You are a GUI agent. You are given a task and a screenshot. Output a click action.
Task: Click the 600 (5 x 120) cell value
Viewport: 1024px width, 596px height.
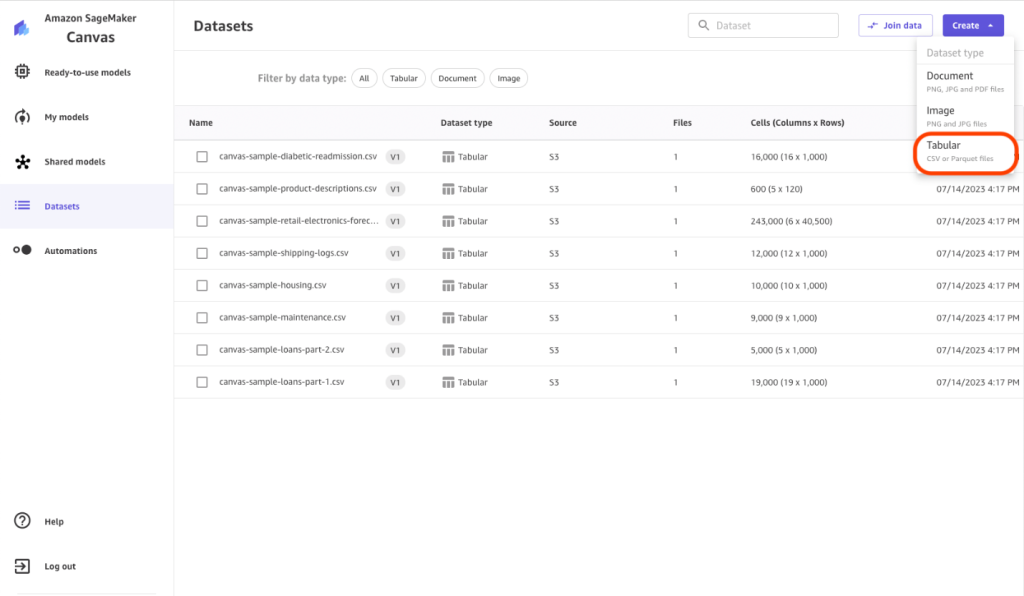pyautogui.click(x=776, y=189)
